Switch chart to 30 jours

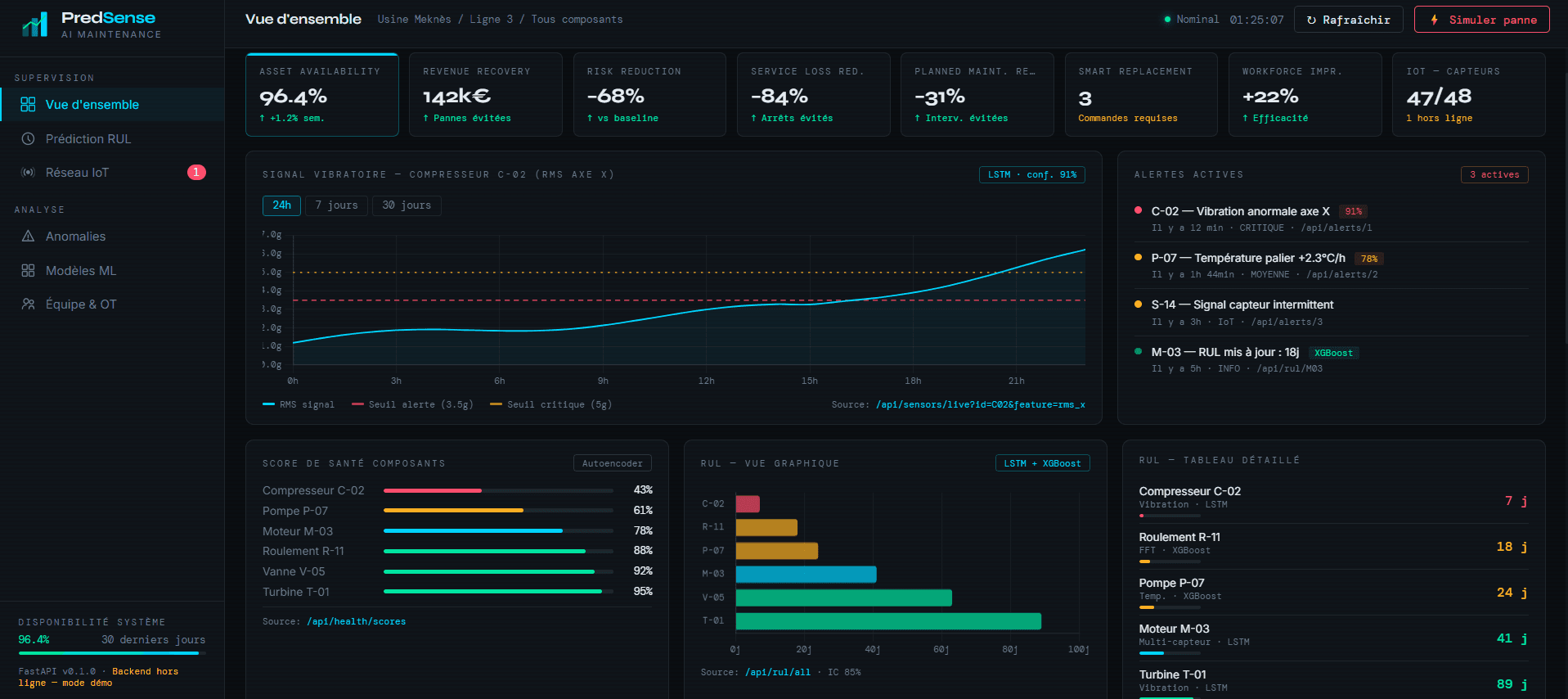[407, 205]
